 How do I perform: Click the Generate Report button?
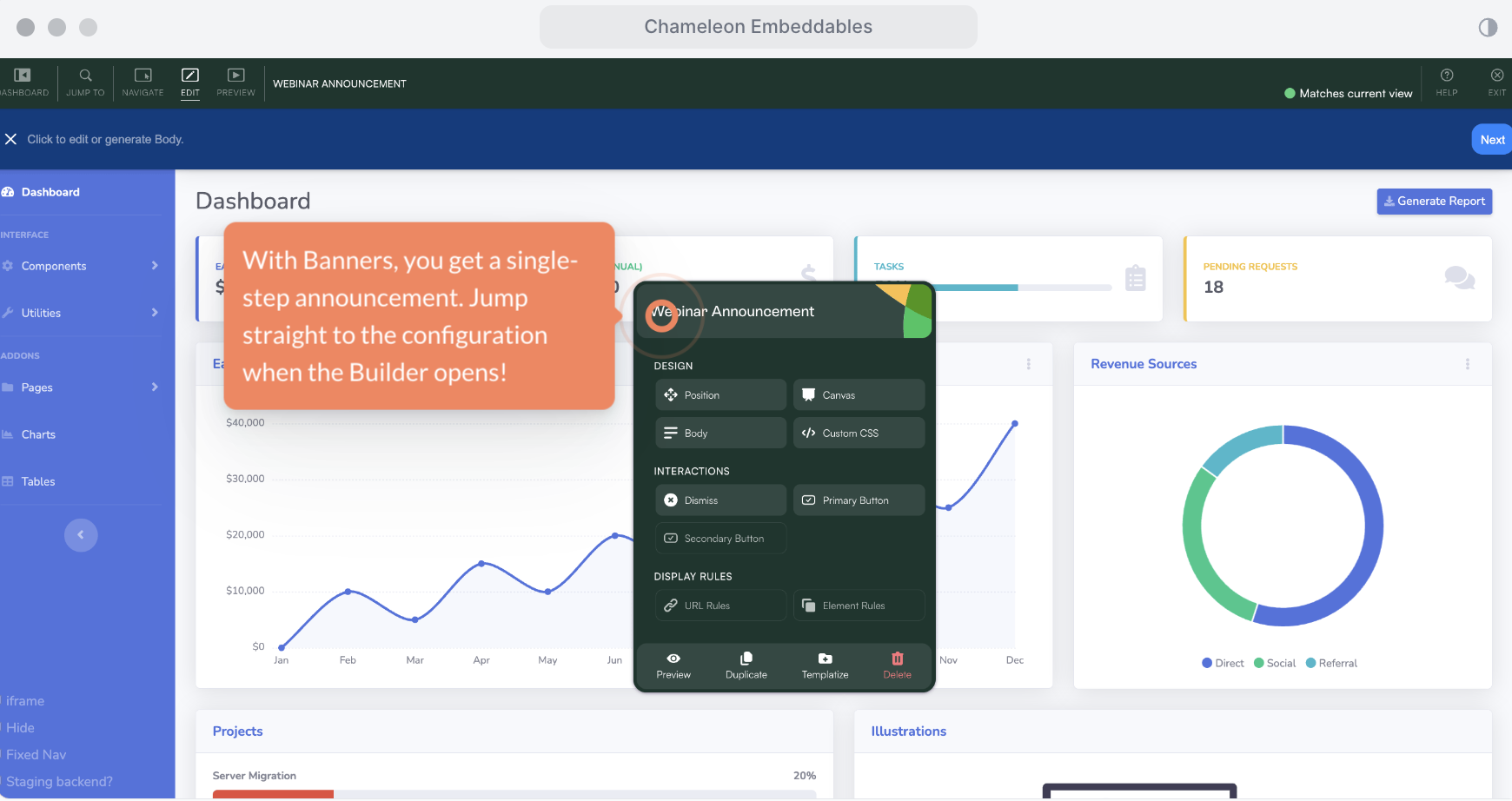tap(1434, 201)
